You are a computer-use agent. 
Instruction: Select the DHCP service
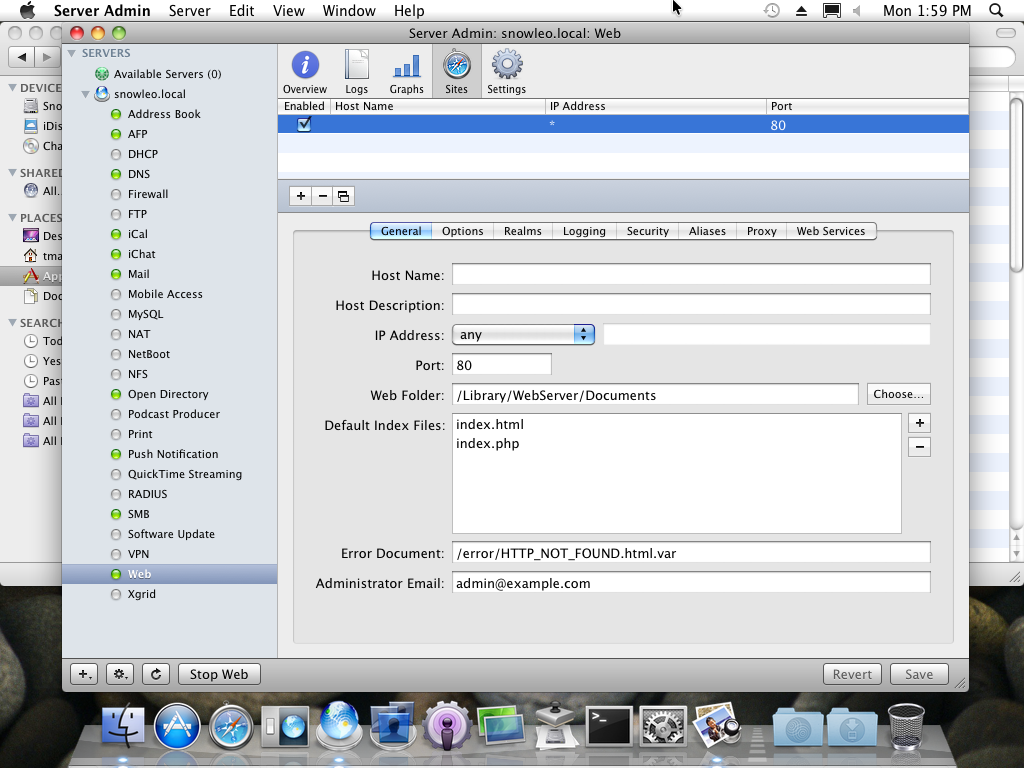[x=142, y=154]
